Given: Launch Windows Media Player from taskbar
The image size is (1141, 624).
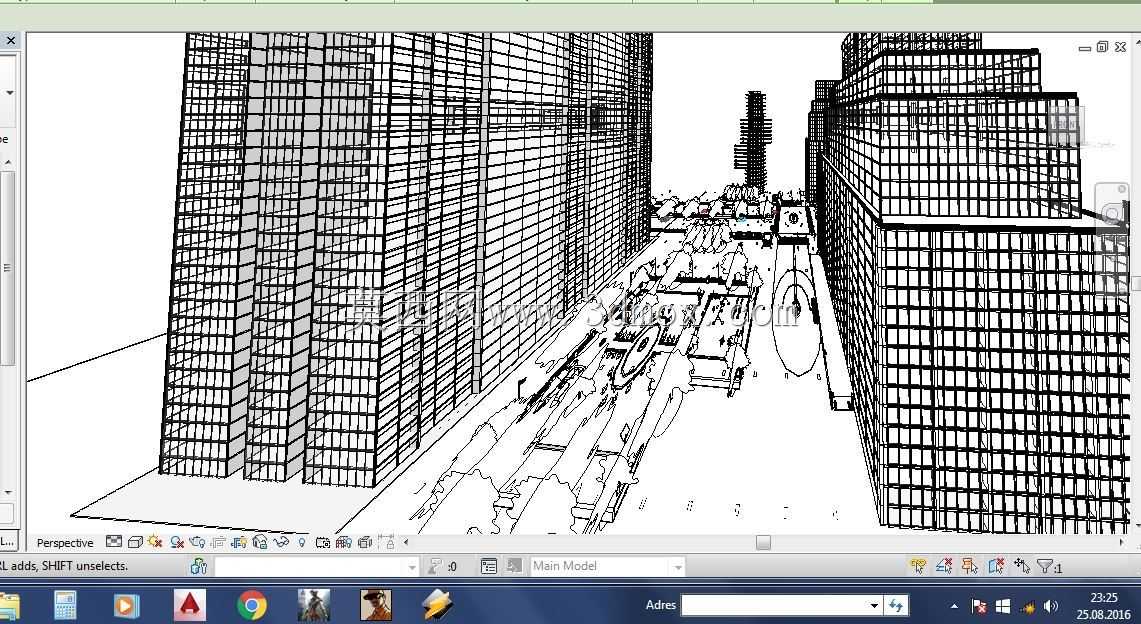Looking at the screenshot, I should click(127, 605).
